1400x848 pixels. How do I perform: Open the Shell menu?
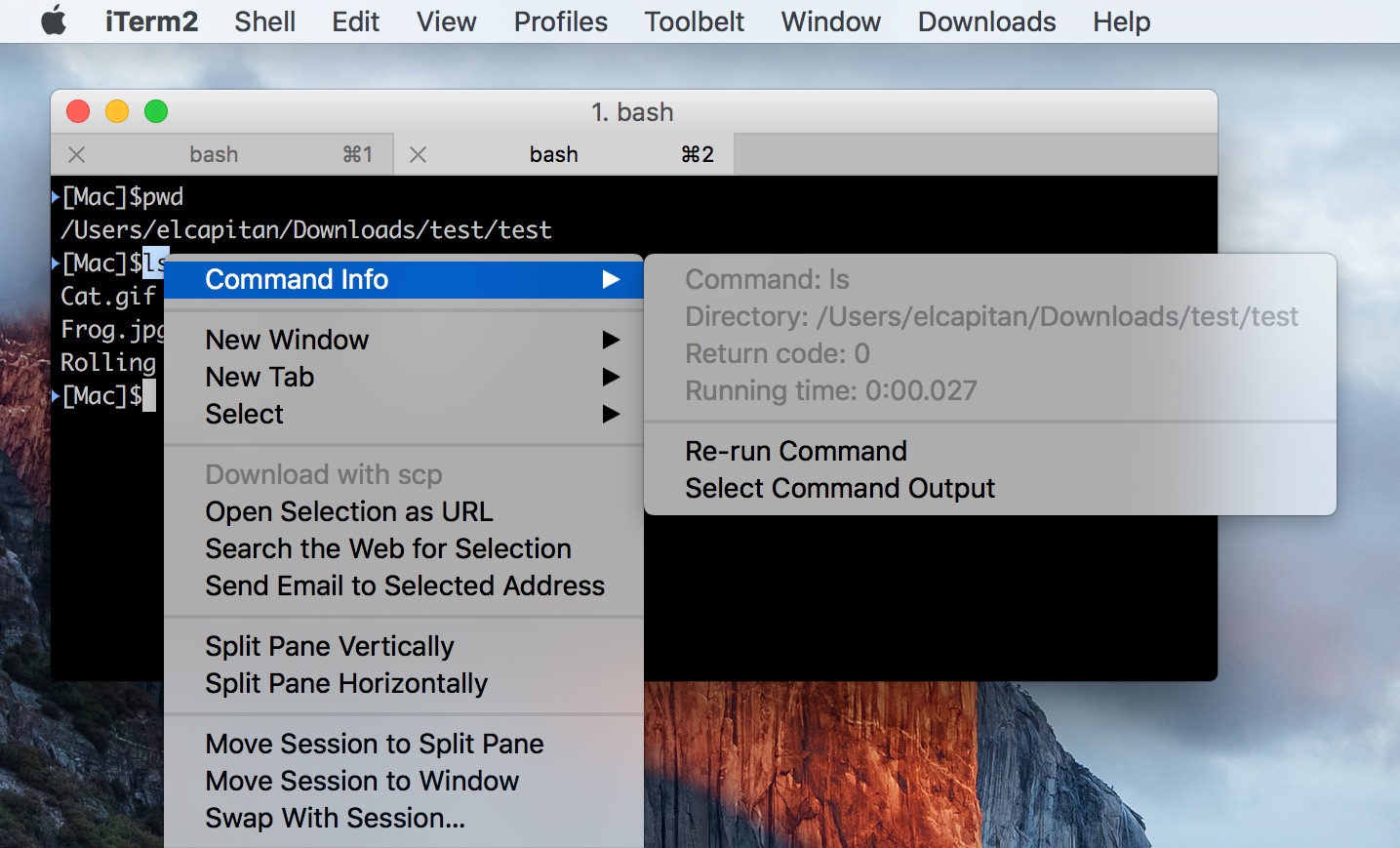264,21
